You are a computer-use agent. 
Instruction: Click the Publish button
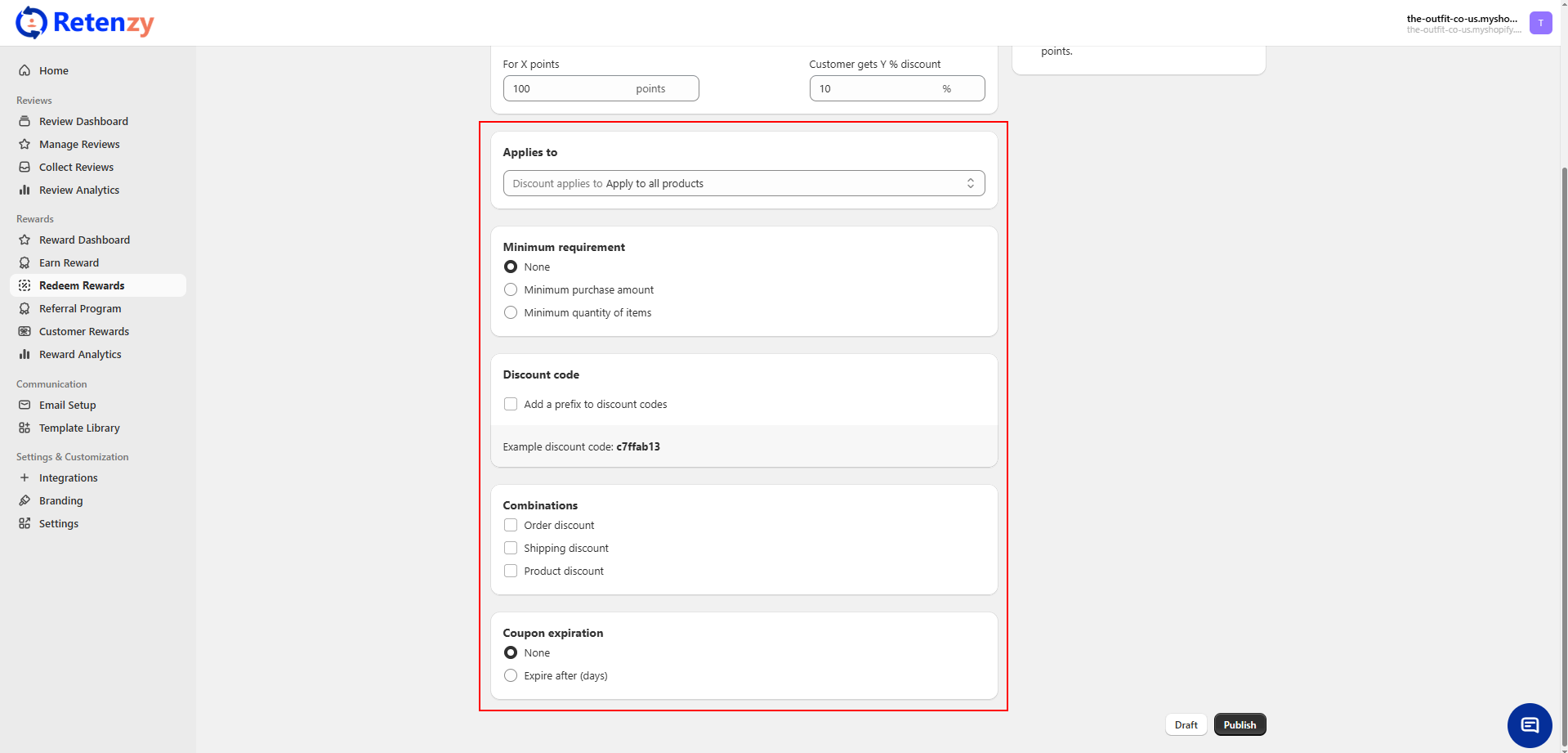click(x=1240, y=724)
